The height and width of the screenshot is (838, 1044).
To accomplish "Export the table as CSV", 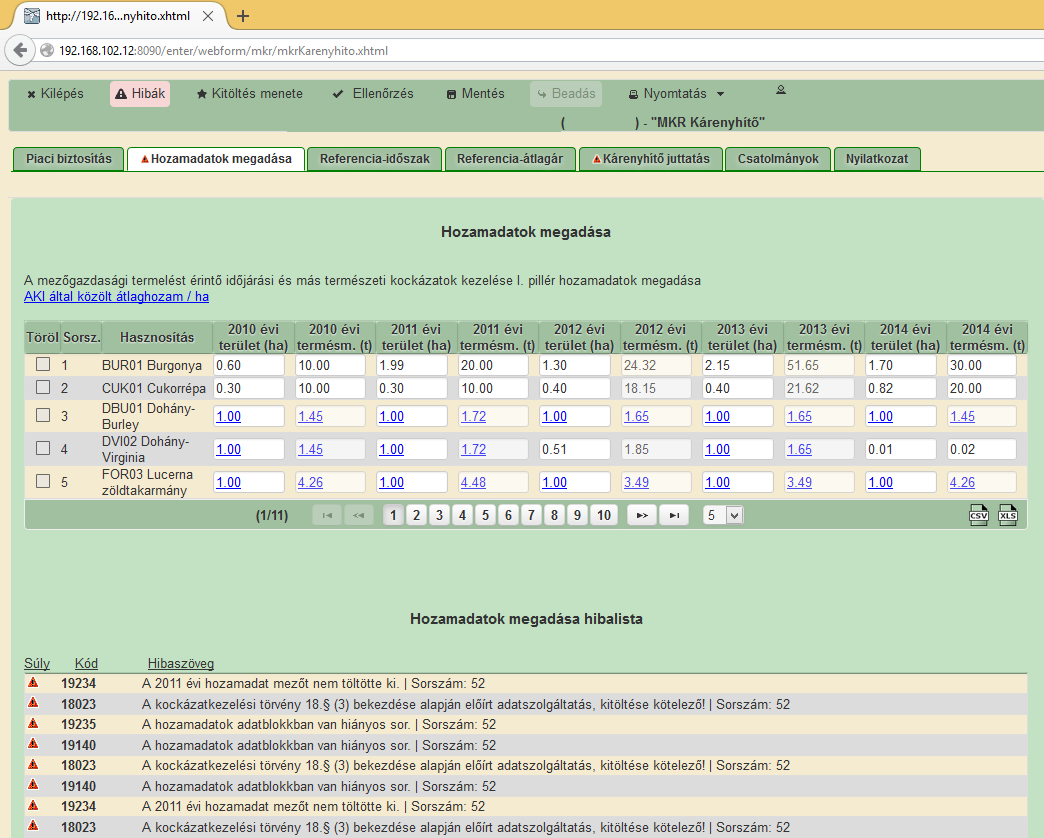I will tap(978, 515).
